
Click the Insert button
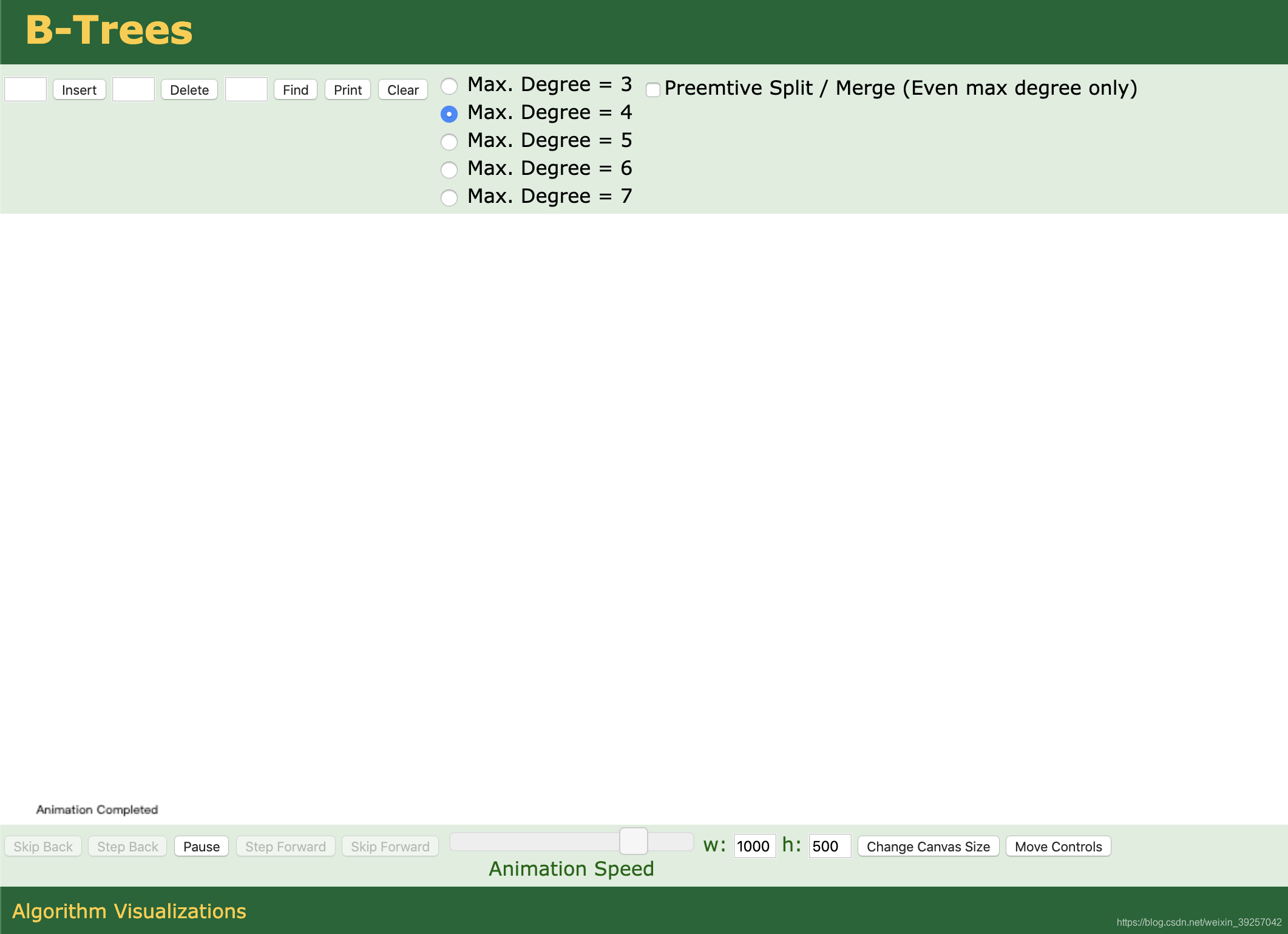(79, 90)
